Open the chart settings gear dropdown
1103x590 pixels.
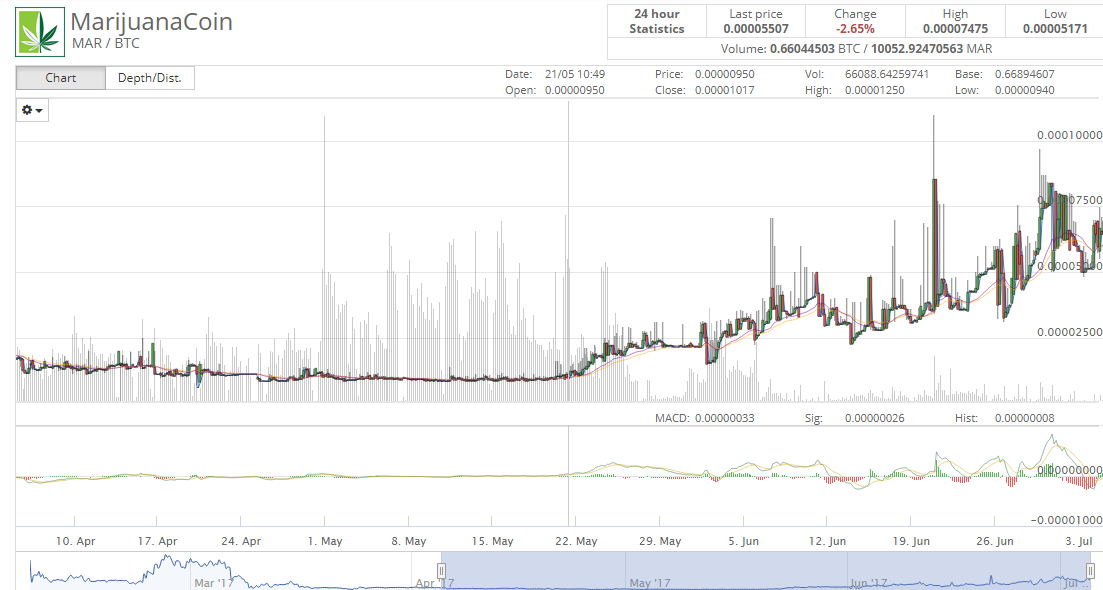tap(32, 110)
